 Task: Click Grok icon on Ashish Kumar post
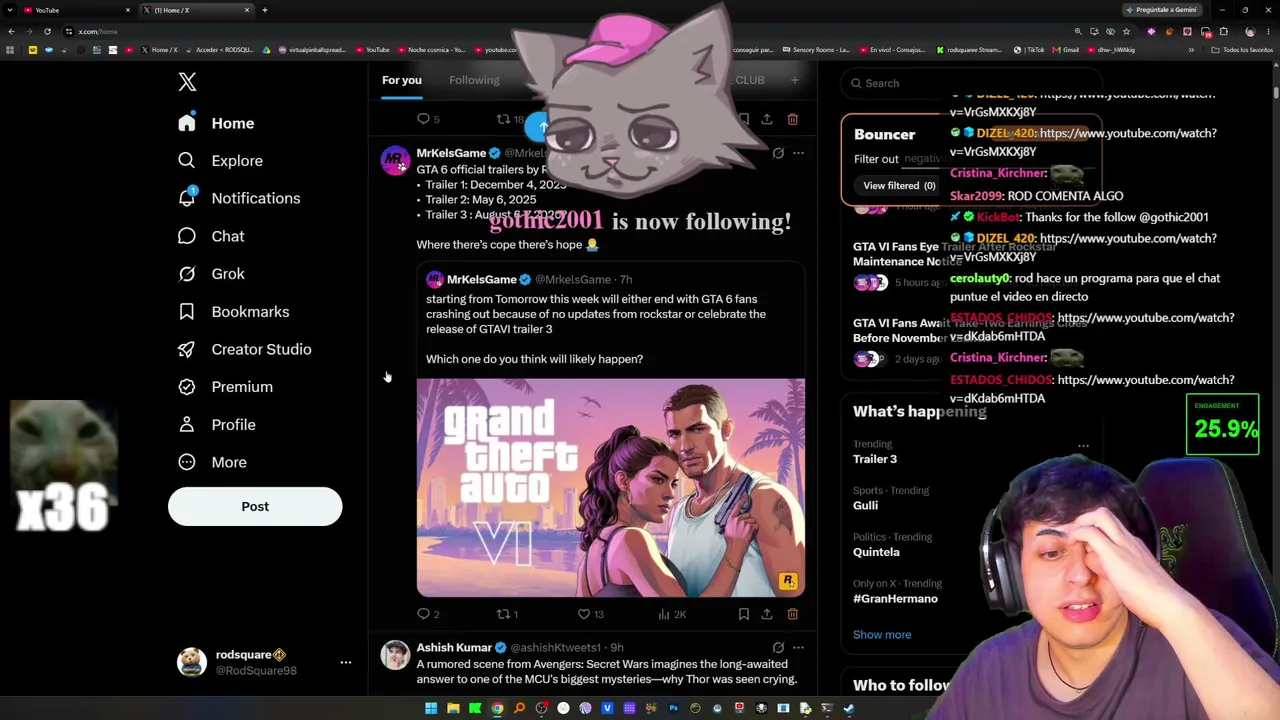[x=778, y=648]
